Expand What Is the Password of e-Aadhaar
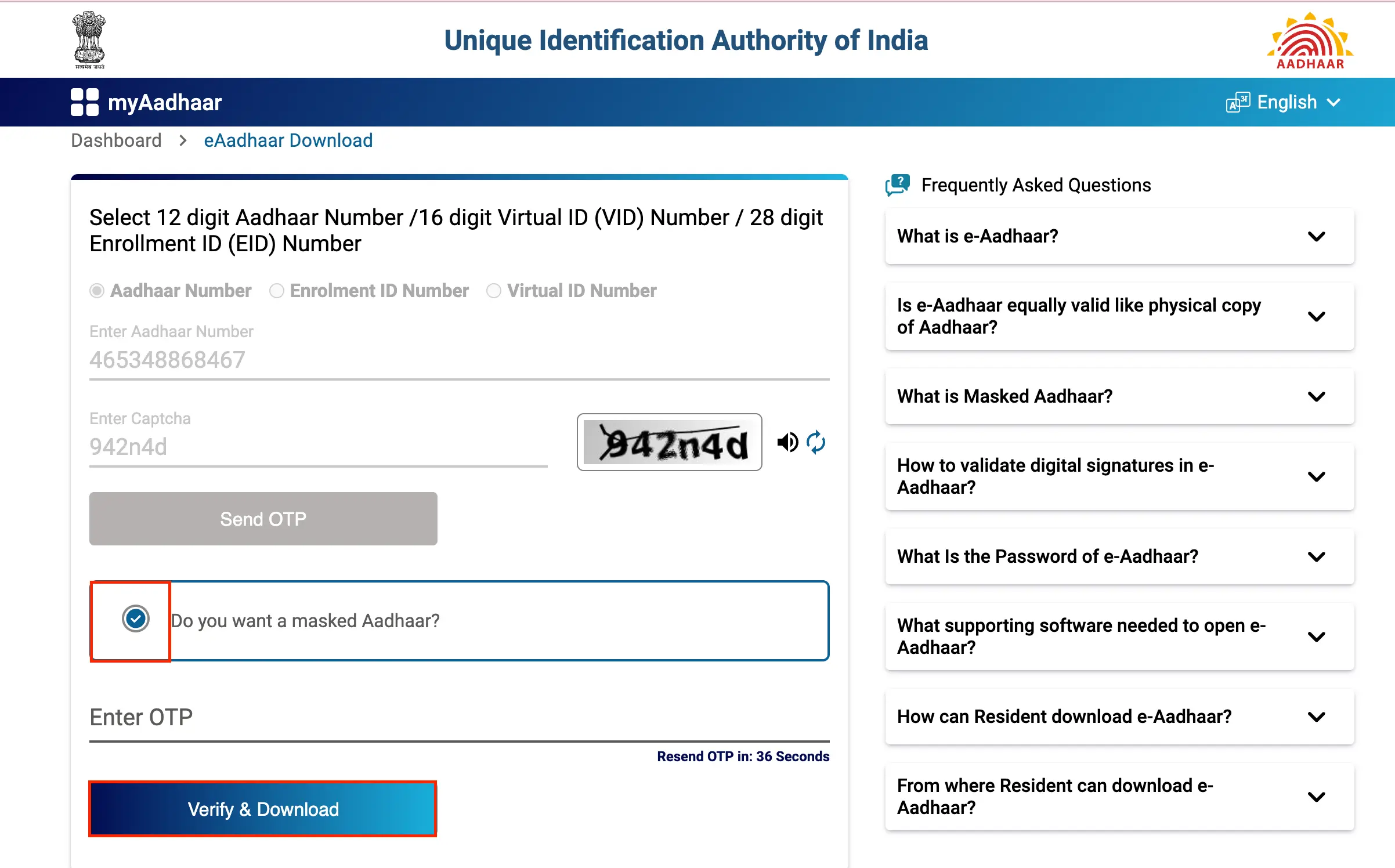This screenshot has height=868, width=1395. [x=1112, y=556]
